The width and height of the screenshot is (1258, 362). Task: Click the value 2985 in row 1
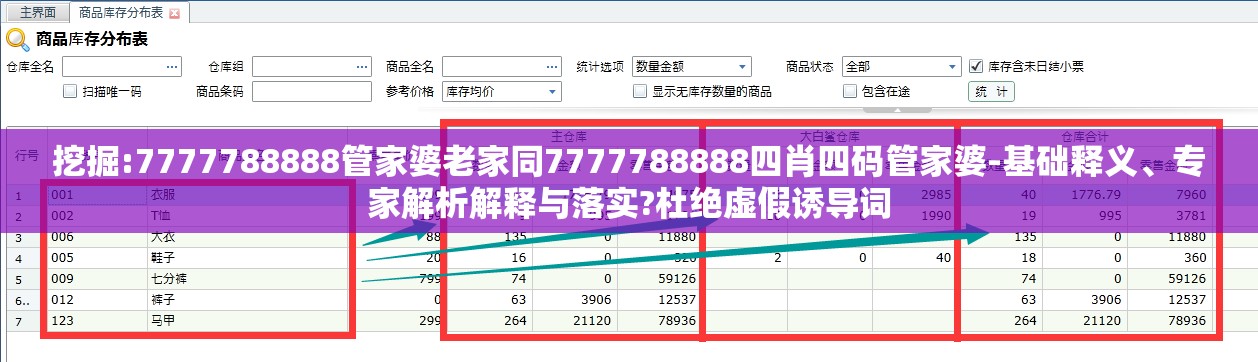[936, 194]
